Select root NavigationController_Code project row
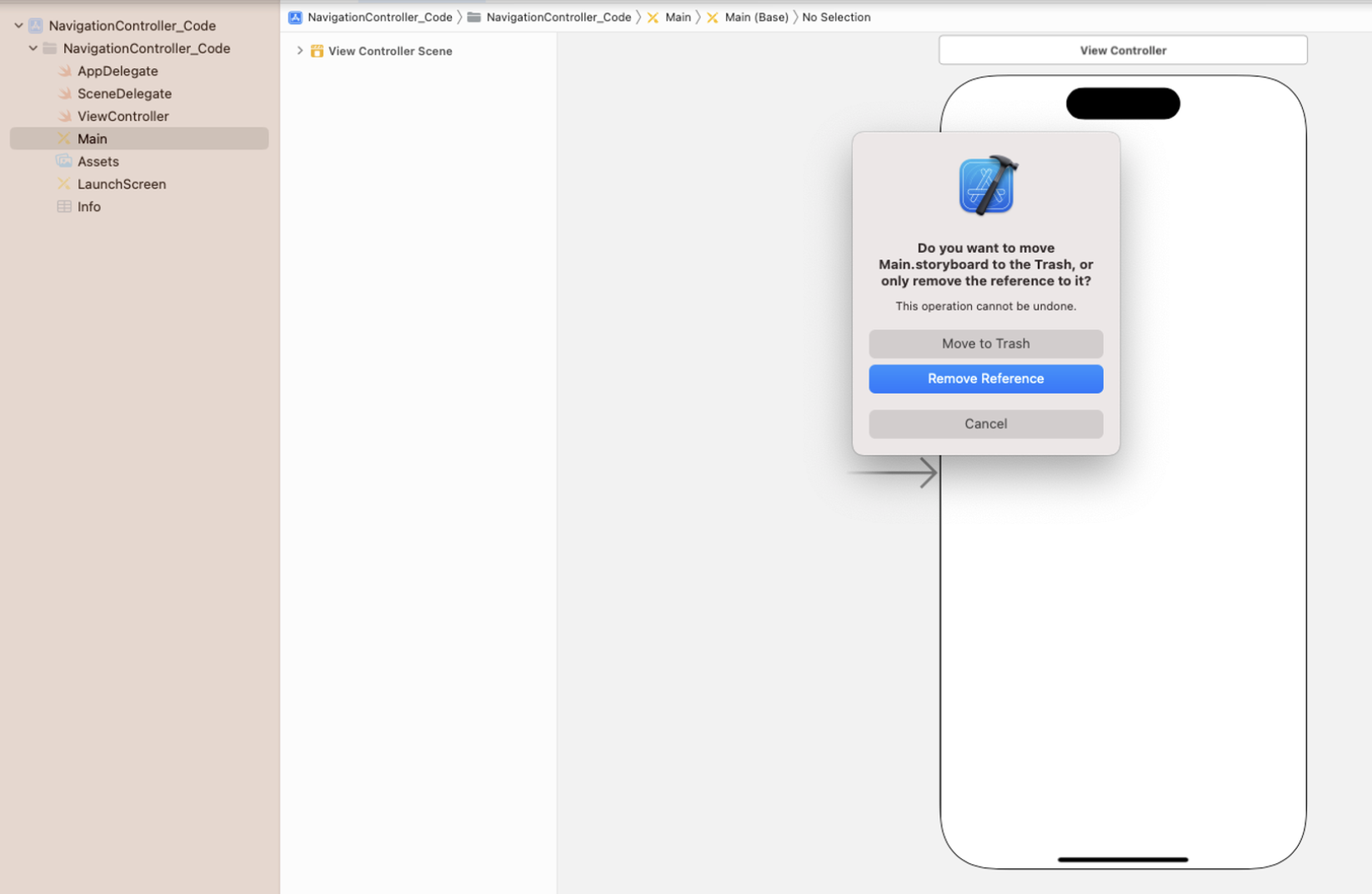 [x=132, y=26]
